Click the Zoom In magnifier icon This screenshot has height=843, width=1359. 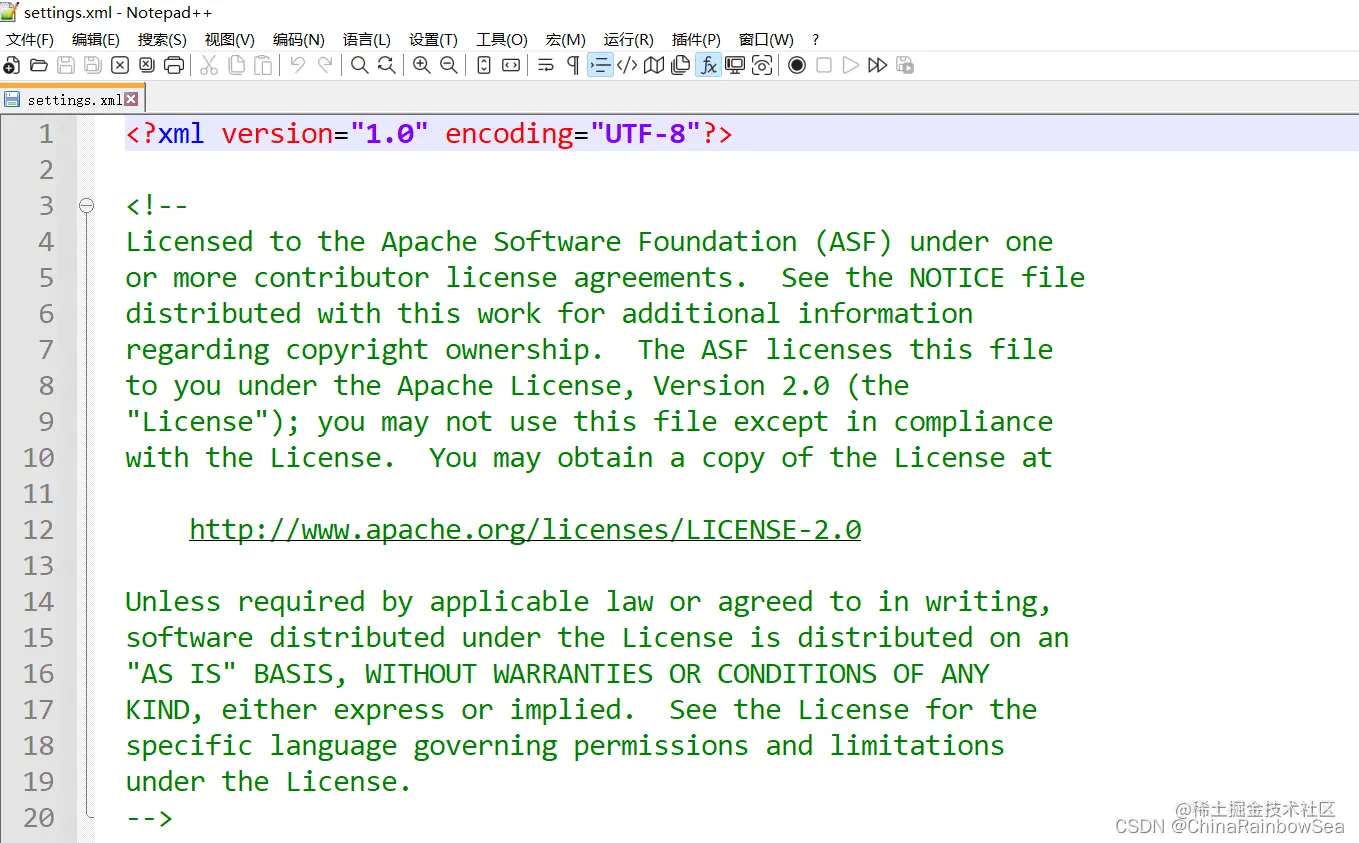(x=421, y=65)
